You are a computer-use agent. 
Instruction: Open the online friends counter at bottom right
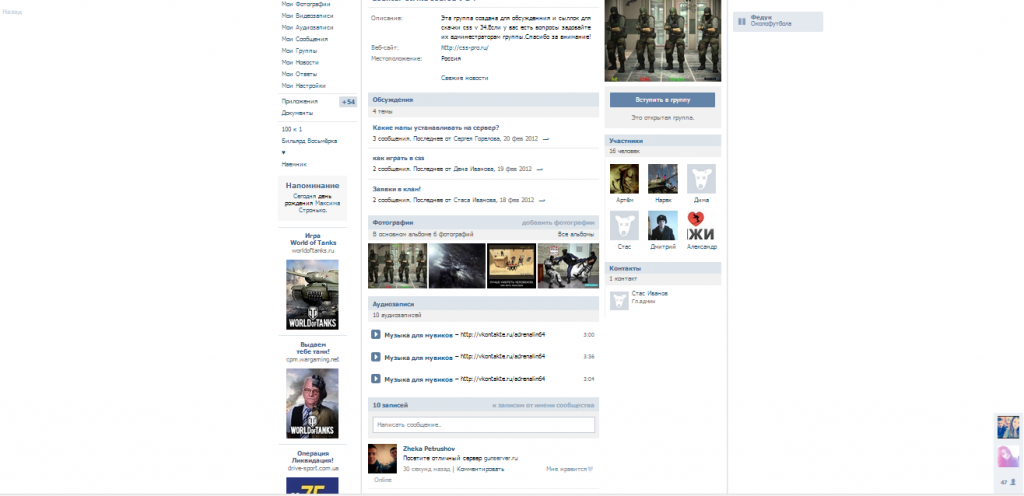[1007, 483]
